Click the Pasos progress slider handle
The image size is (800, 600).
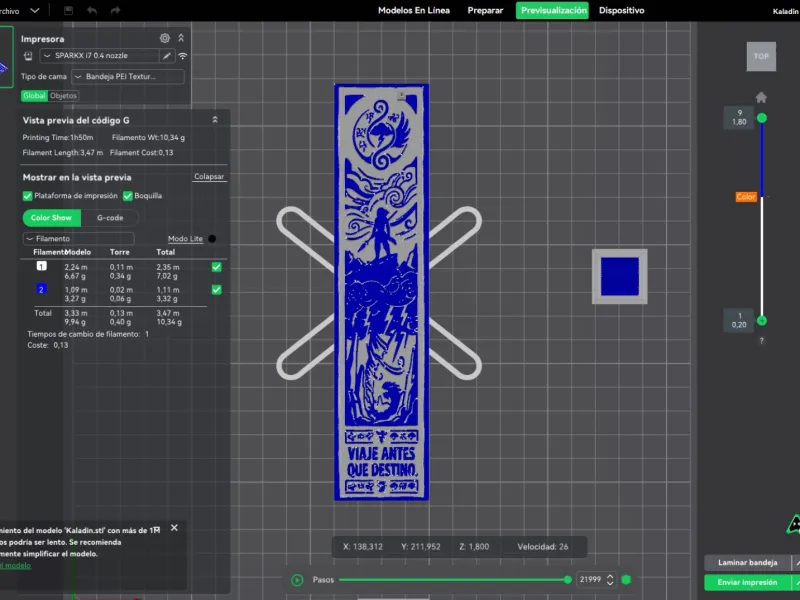568,580
